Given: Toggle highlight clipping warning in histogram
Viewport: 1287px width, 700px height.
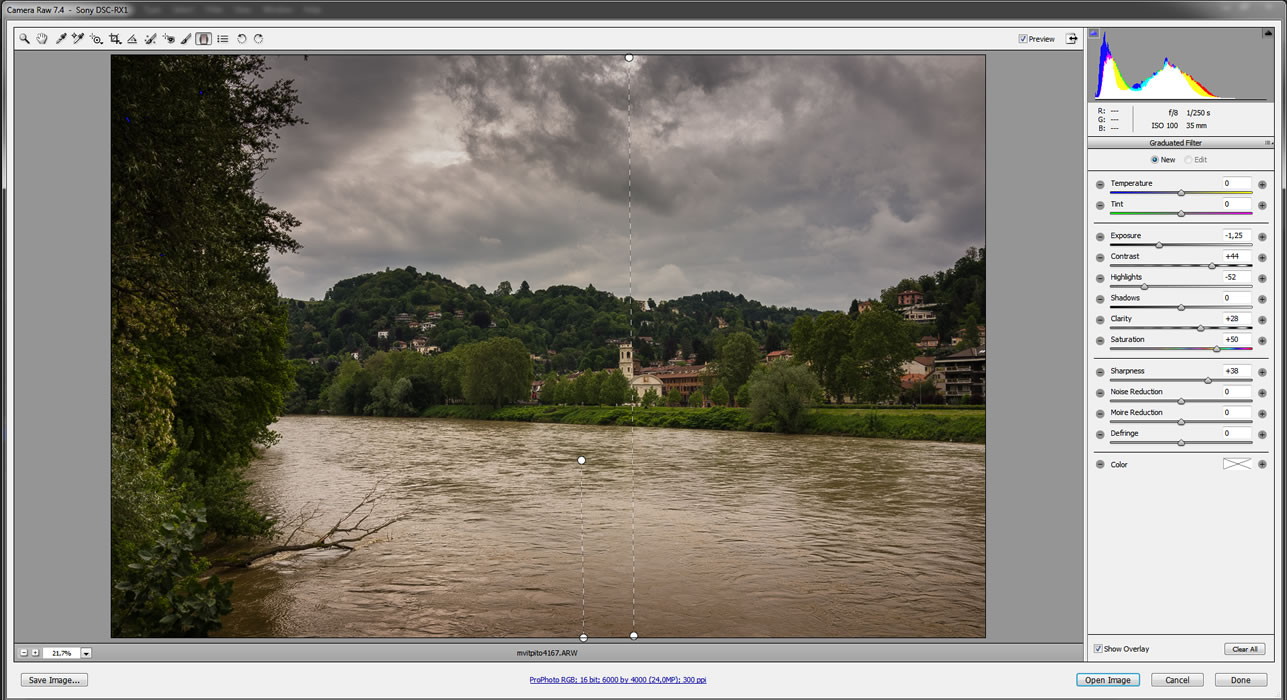Looking at the screenshot, I should pos(1268,33).
